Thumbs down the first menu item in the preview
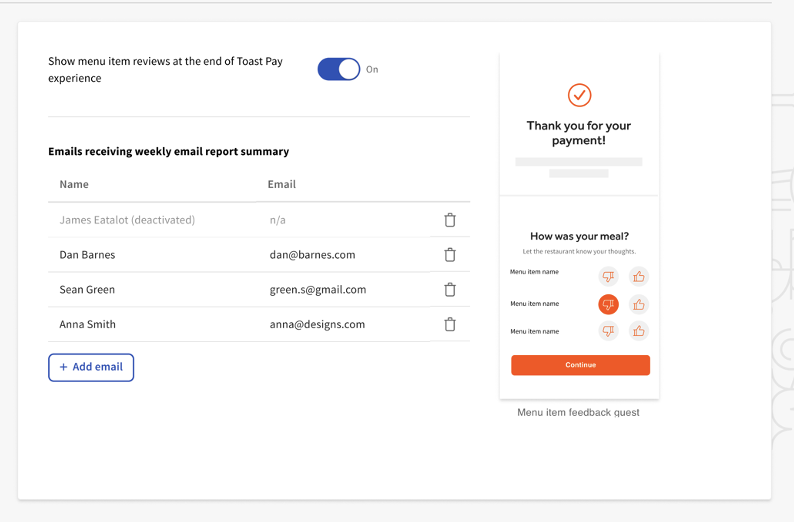The image size is (794, 522). coord(608,277)
